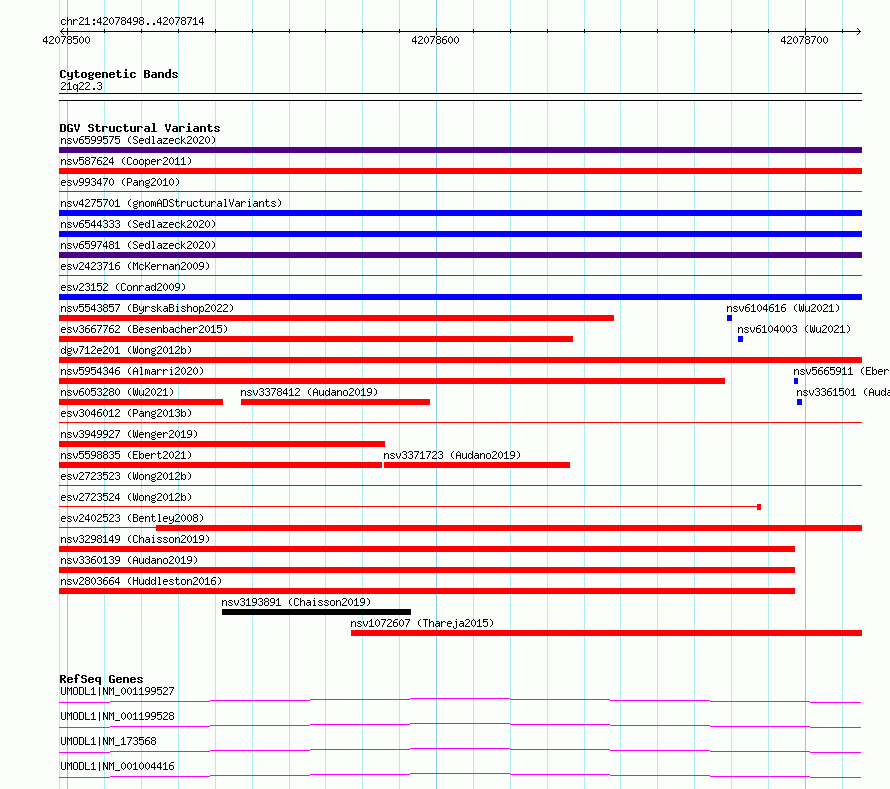
Task: Select nsv6053280 (Wu2021) label
Action: (x=117, y=392)
